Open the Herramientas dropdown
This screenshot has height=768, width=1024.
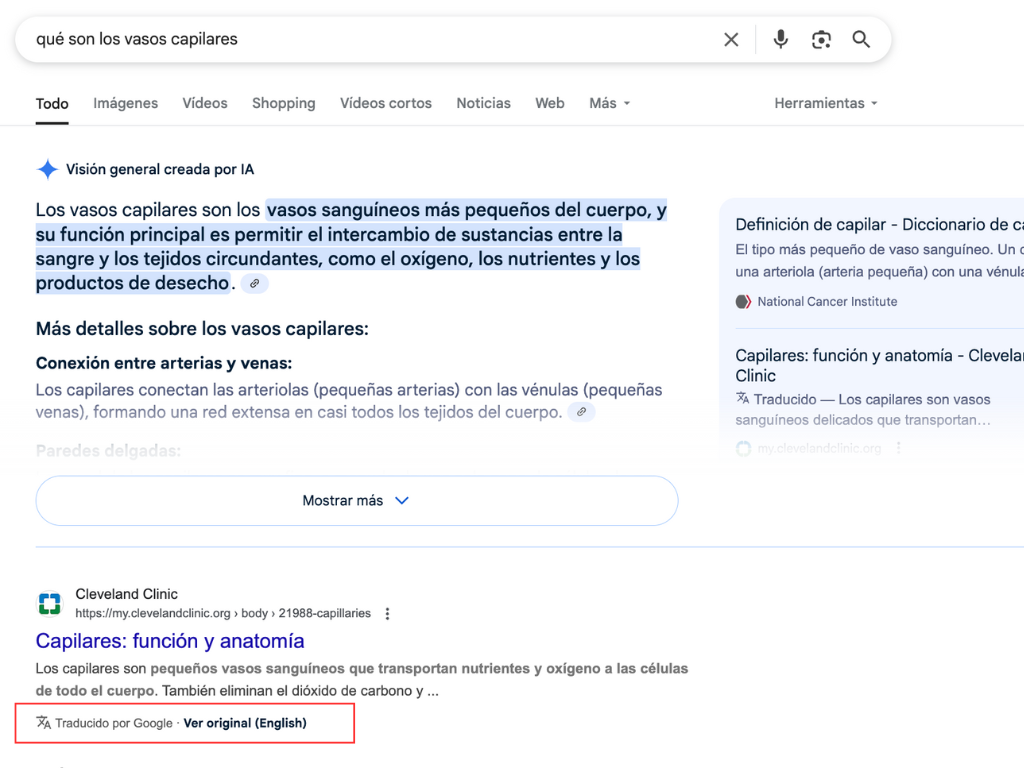click(x=825, y=103)
